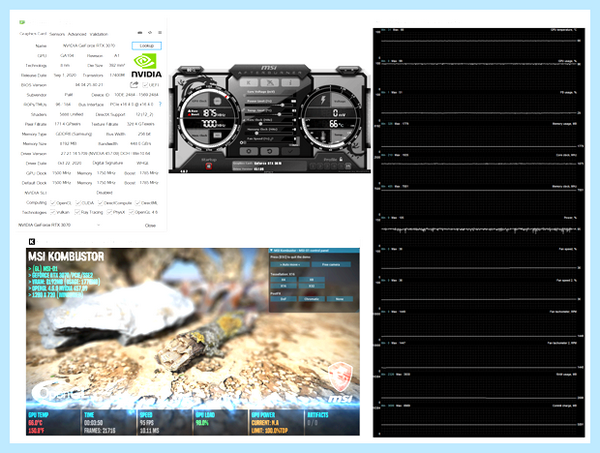Click the Lookup button in GPU-Z
Viewport: 600px width, 453px height.
pyautogui.click(x=147, y=46)
